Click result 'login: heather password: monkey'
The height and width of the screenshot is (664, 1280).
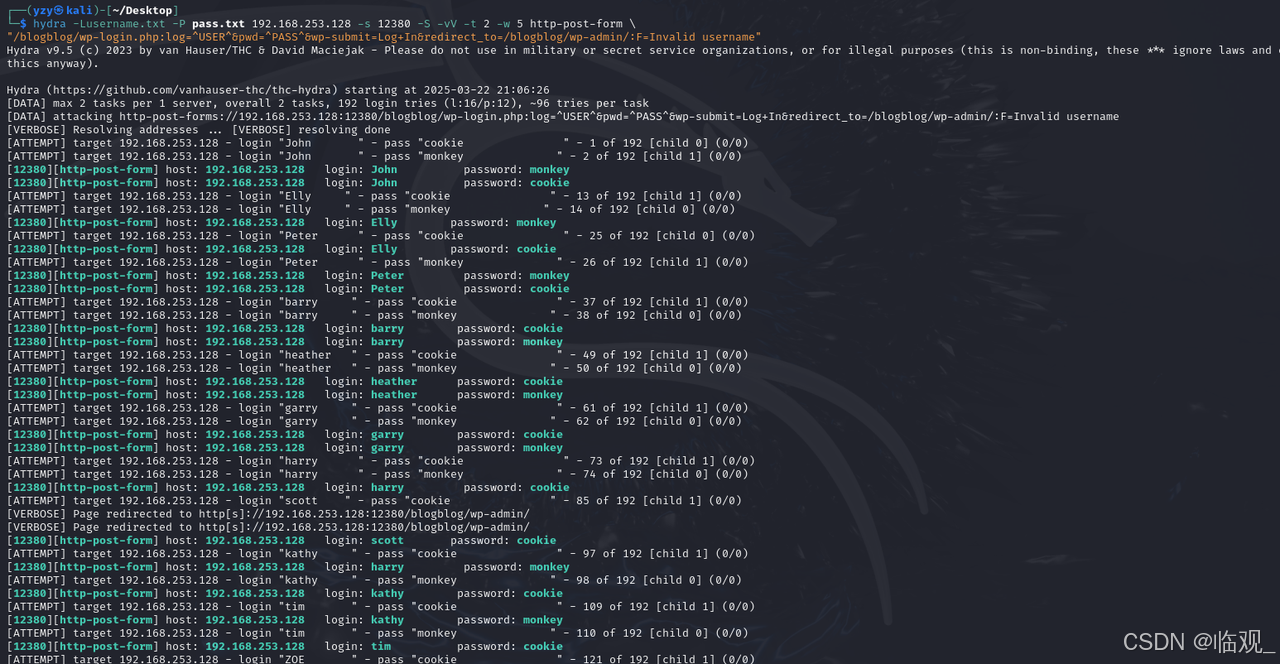(285, 394)
